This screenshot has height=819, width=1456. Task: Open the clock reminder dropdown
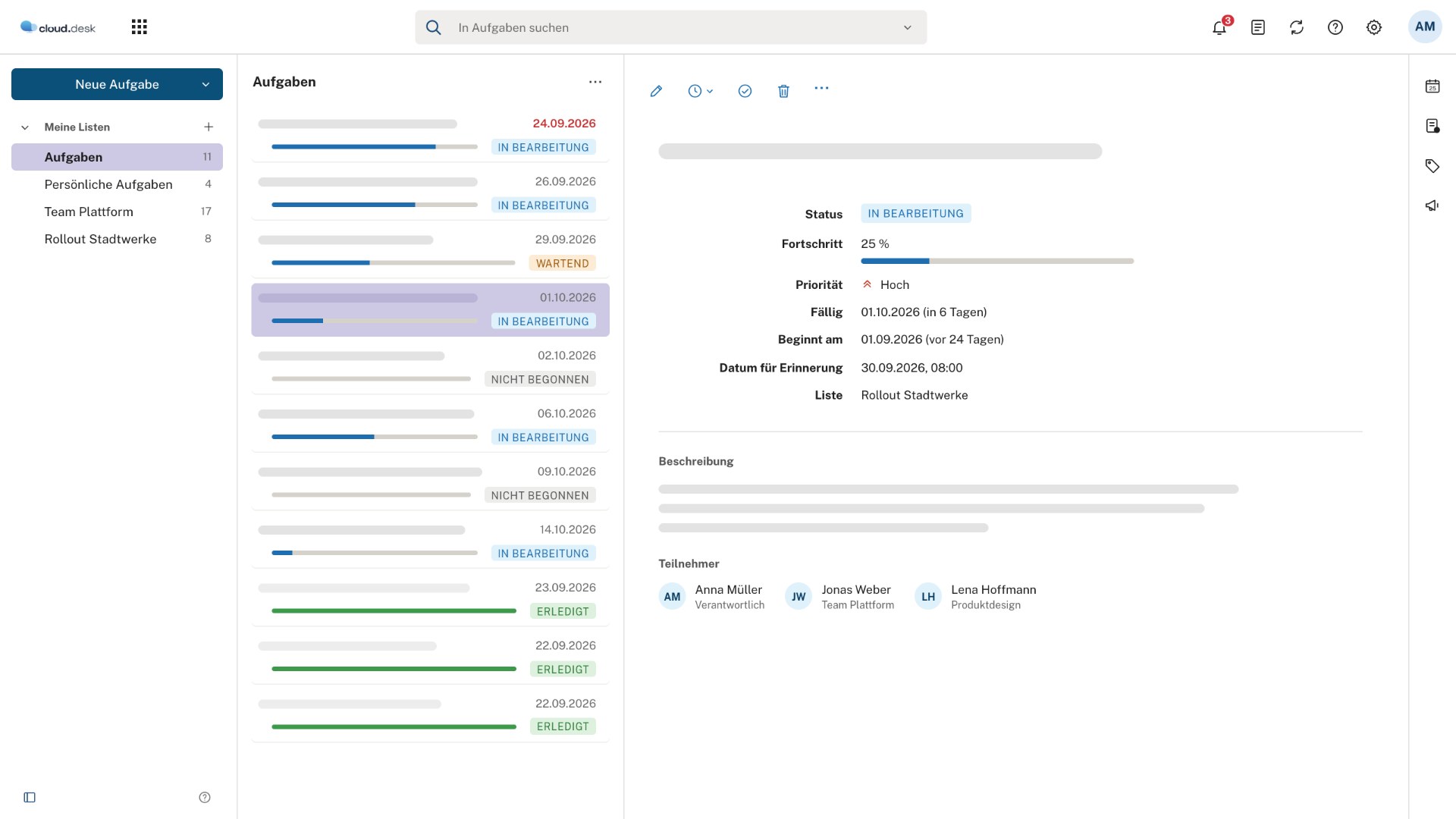coord(700,91)
